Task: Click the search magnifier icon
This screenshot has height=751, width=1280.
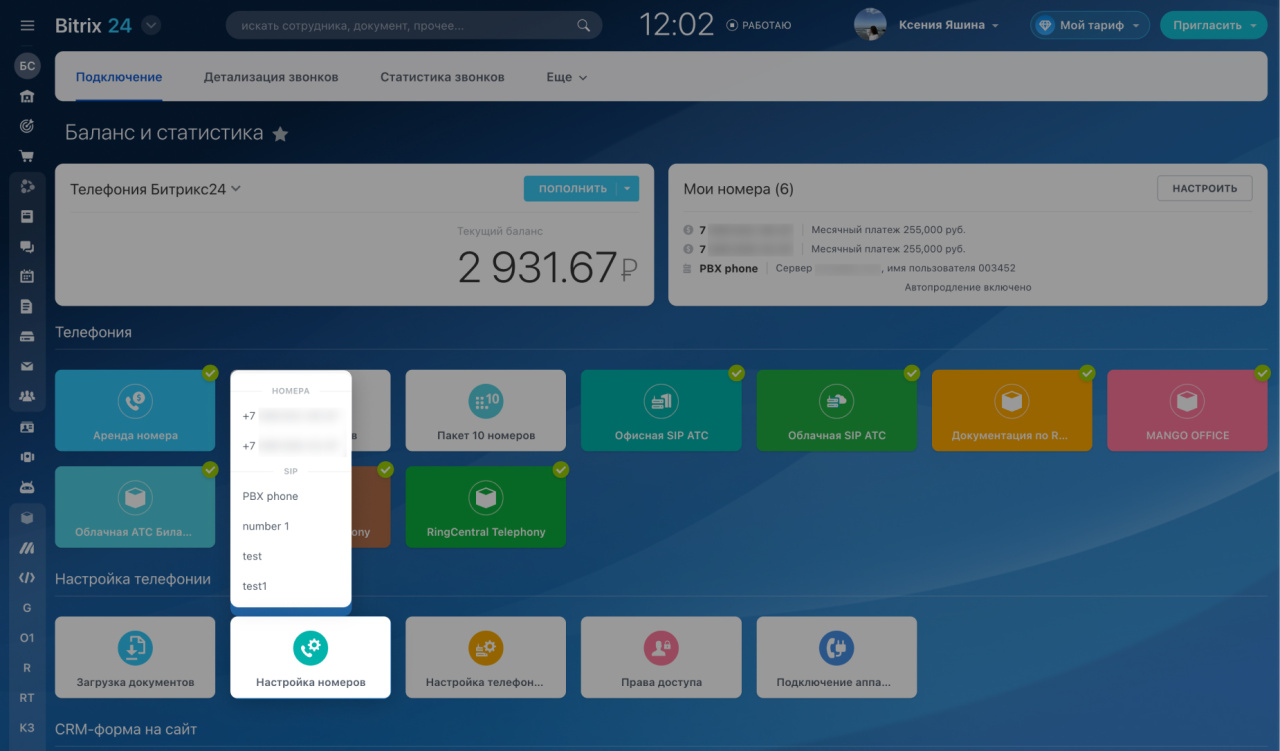Action: coord(584,25)
